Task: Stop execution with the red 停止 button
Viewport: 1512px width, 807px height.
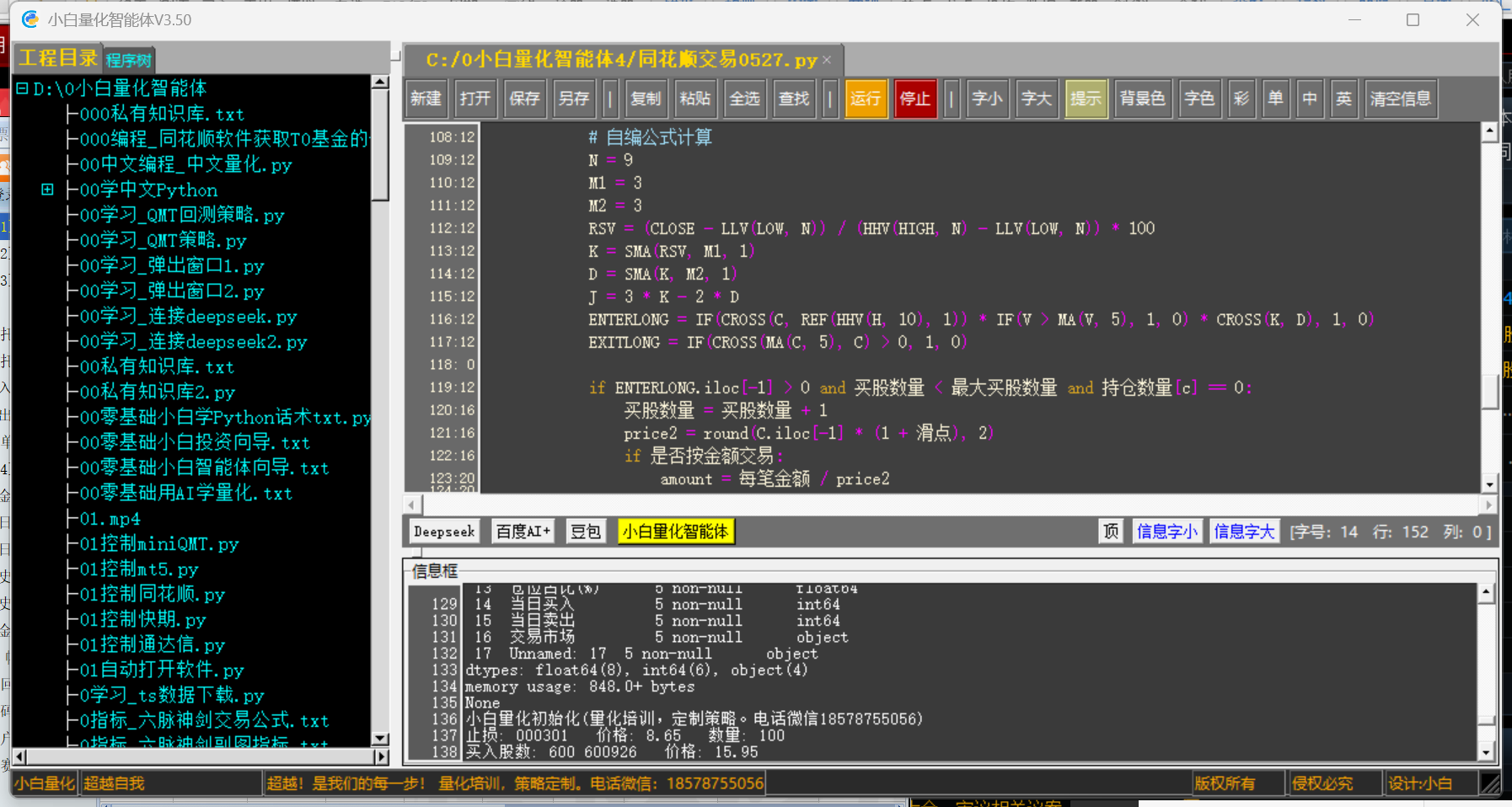Action: click(915, 99)
